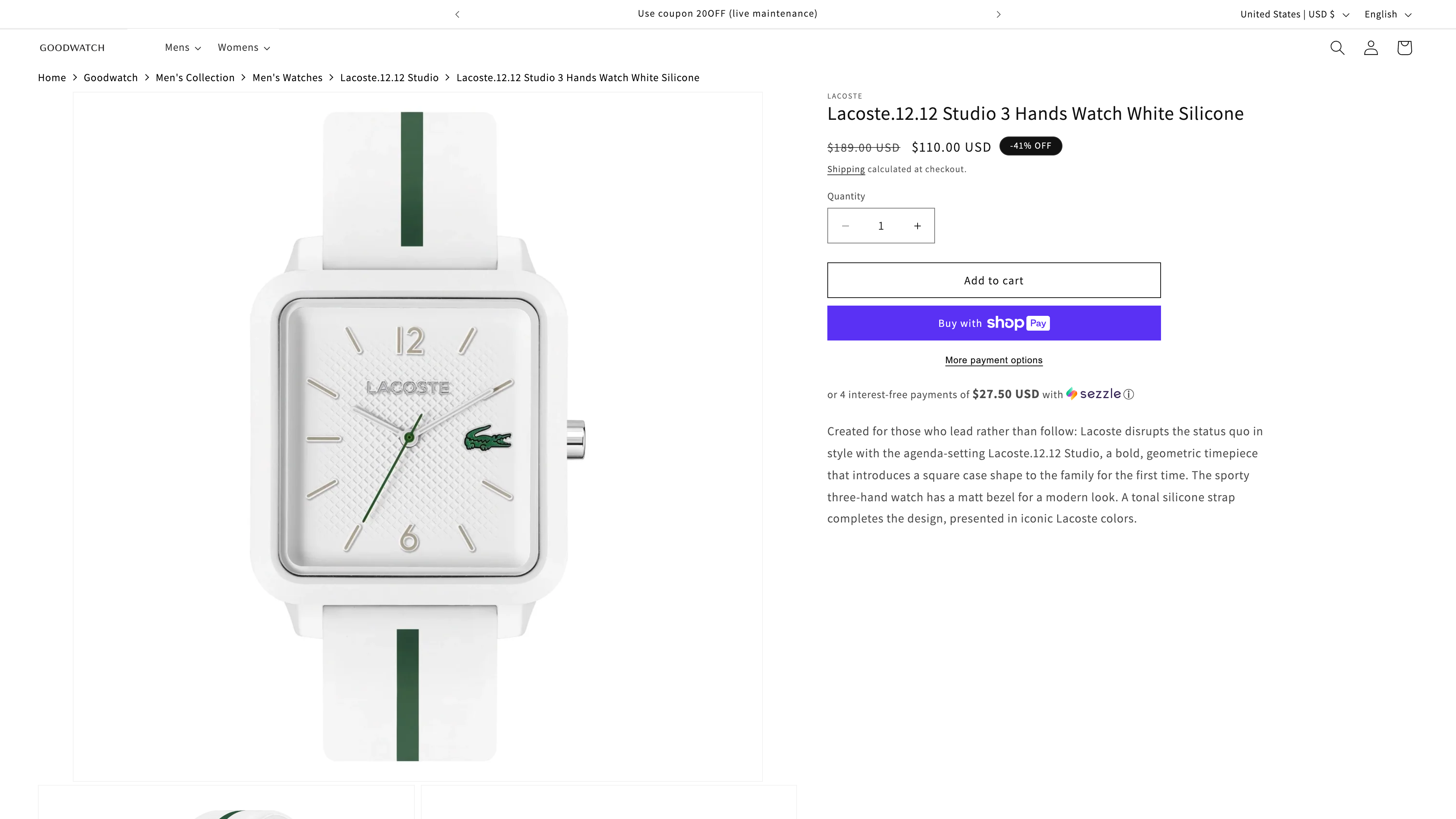Add the watch to cart

994,280
